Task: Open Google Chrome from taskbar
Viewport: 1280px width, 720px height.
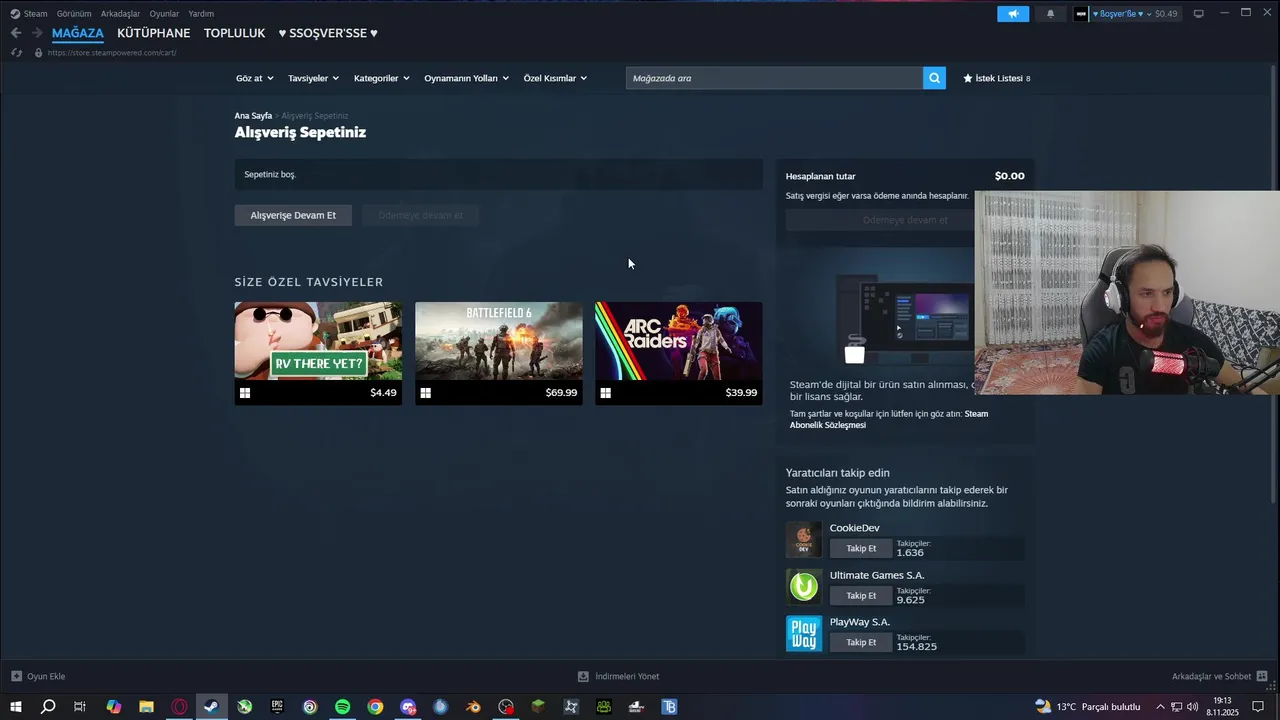Action: (x=375, y=707)
